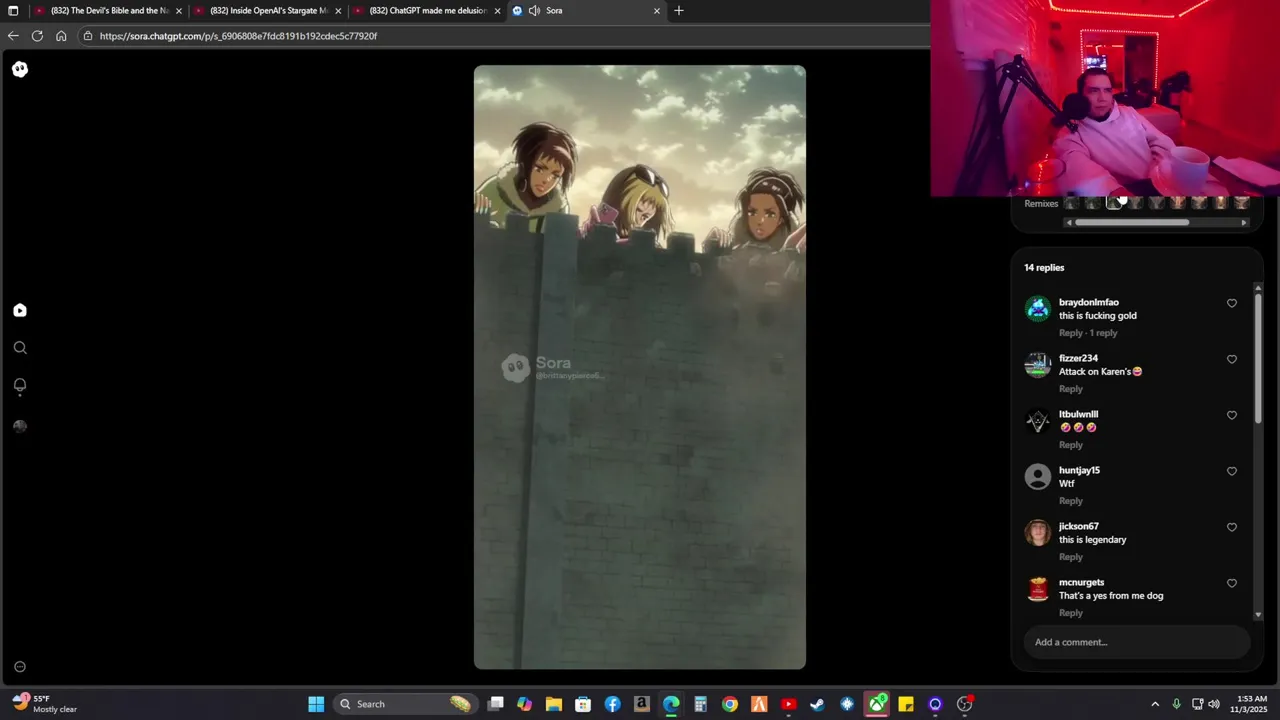Viewport: 1280px width, 720px height.
Task: View site info via the address bar lock
Action: (88, 36)
